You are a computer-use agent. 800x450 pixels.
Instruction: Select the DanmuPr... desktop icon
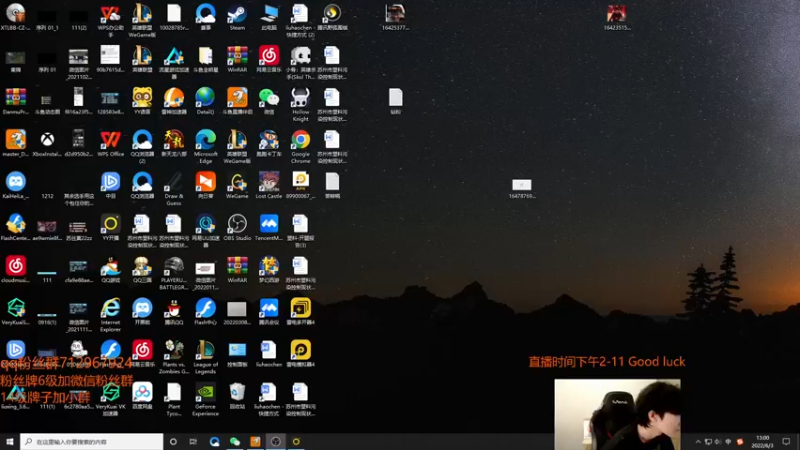coord(15,101)
